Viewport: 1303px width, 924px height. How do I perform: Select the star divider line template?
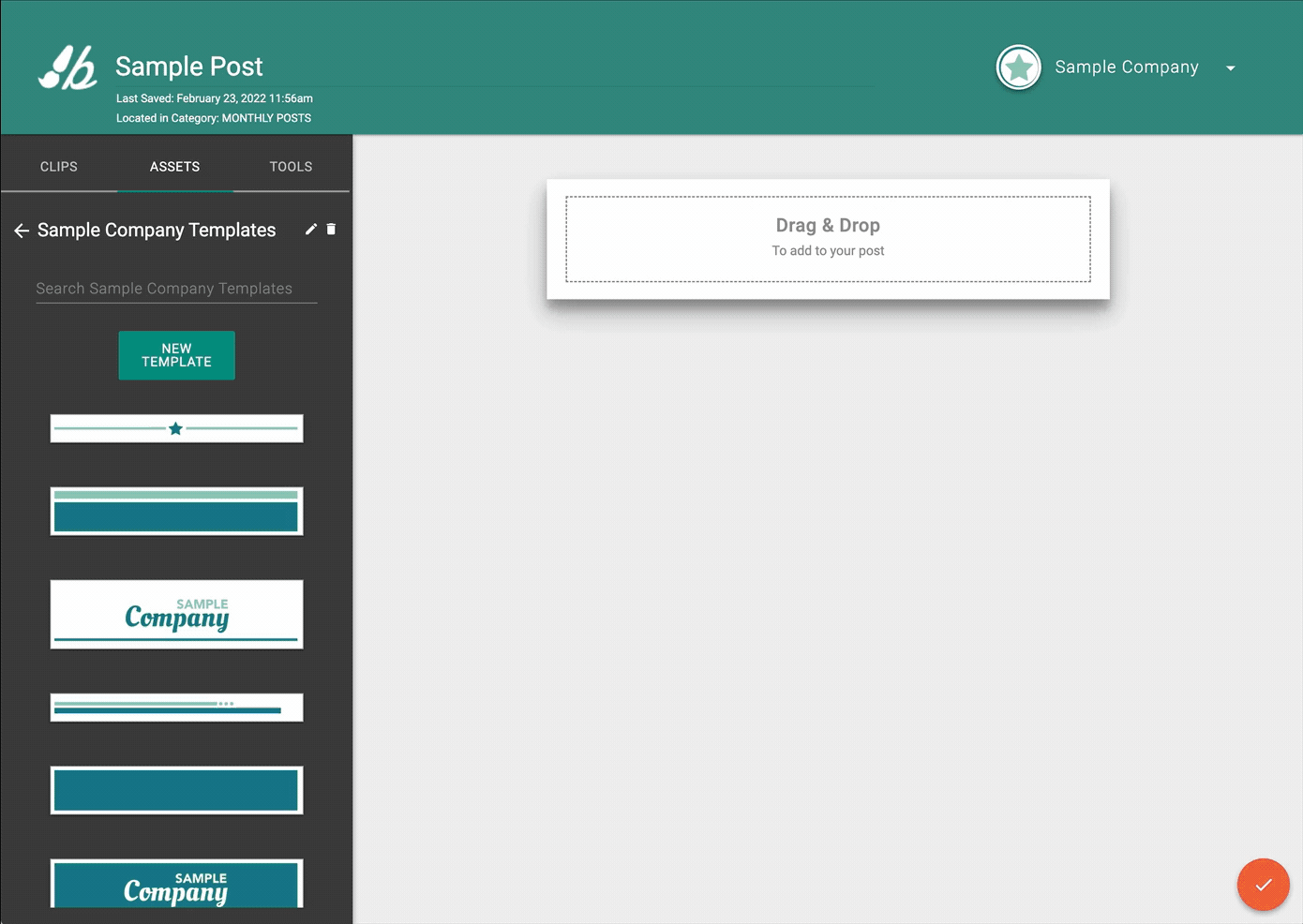(x=176, y=428)
